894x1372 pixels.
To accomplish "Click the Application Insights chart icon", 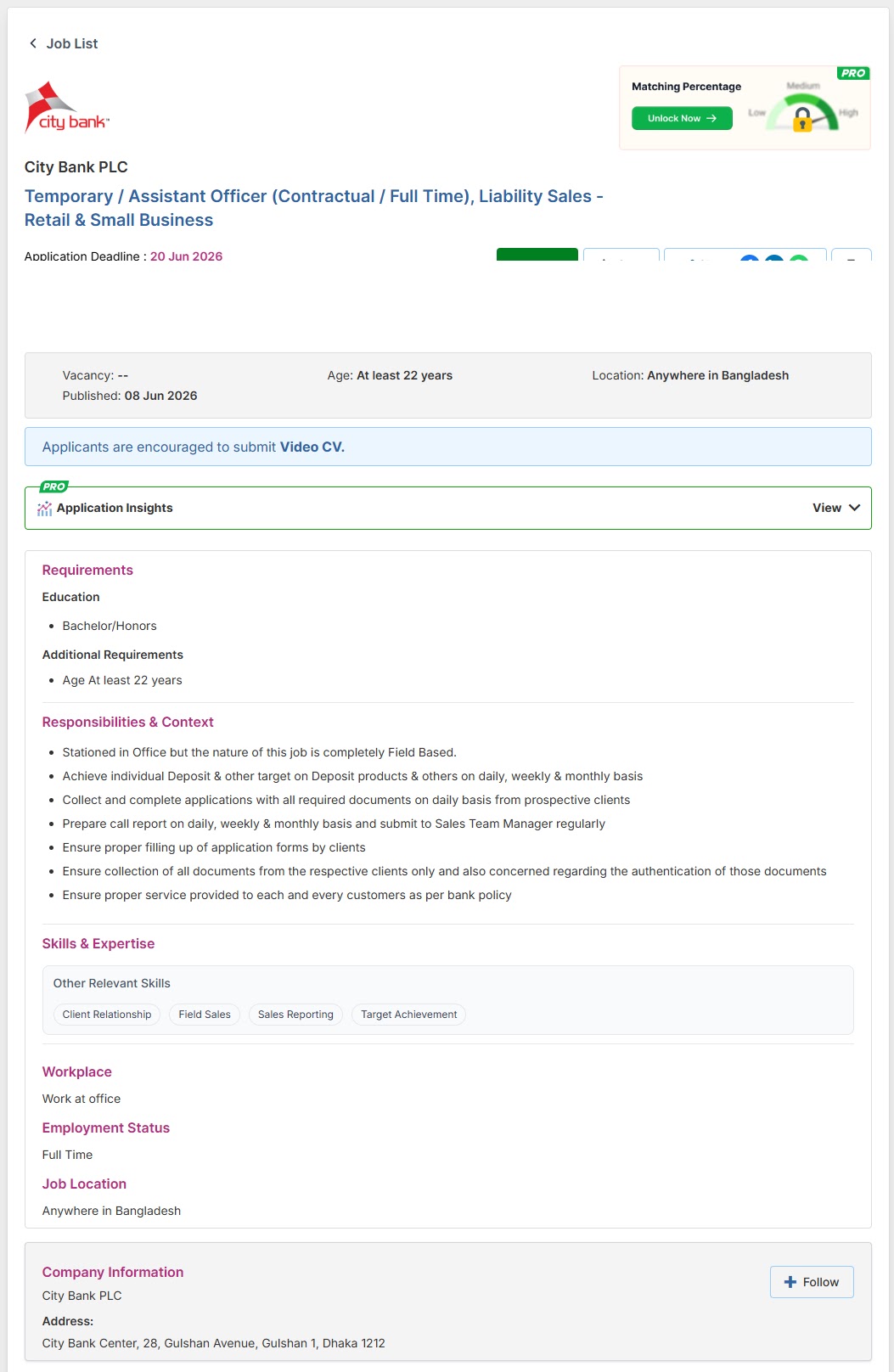I will tap(45, 509).
